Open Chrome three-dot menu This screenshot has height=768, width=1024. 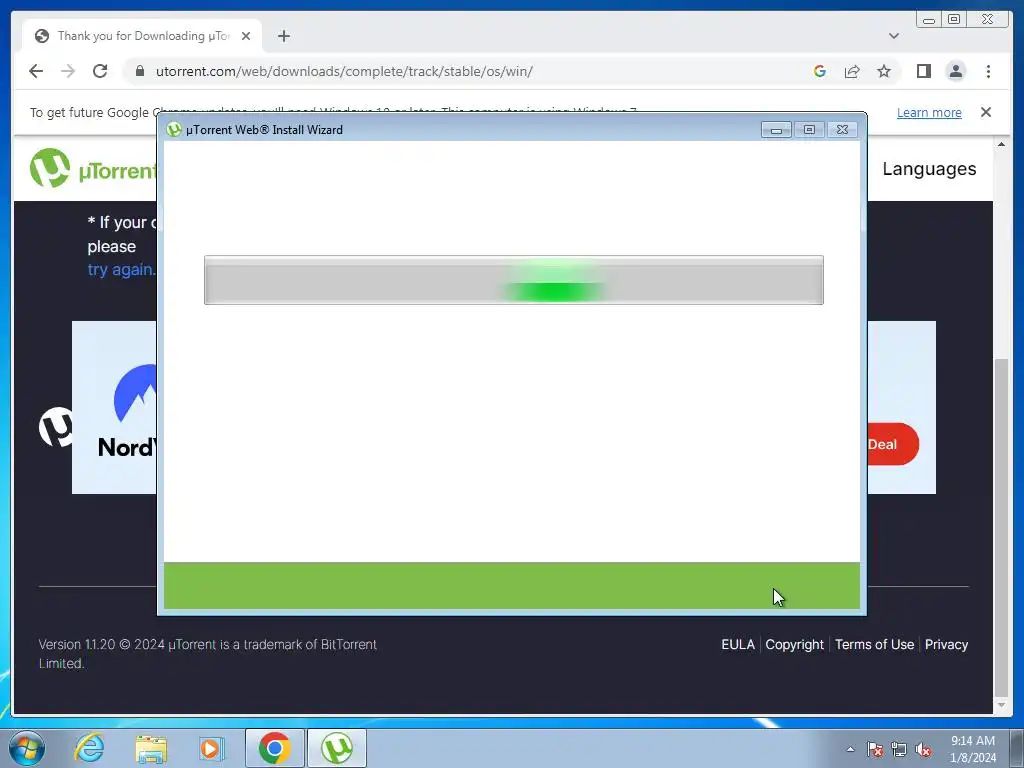(x=988, y=71)
